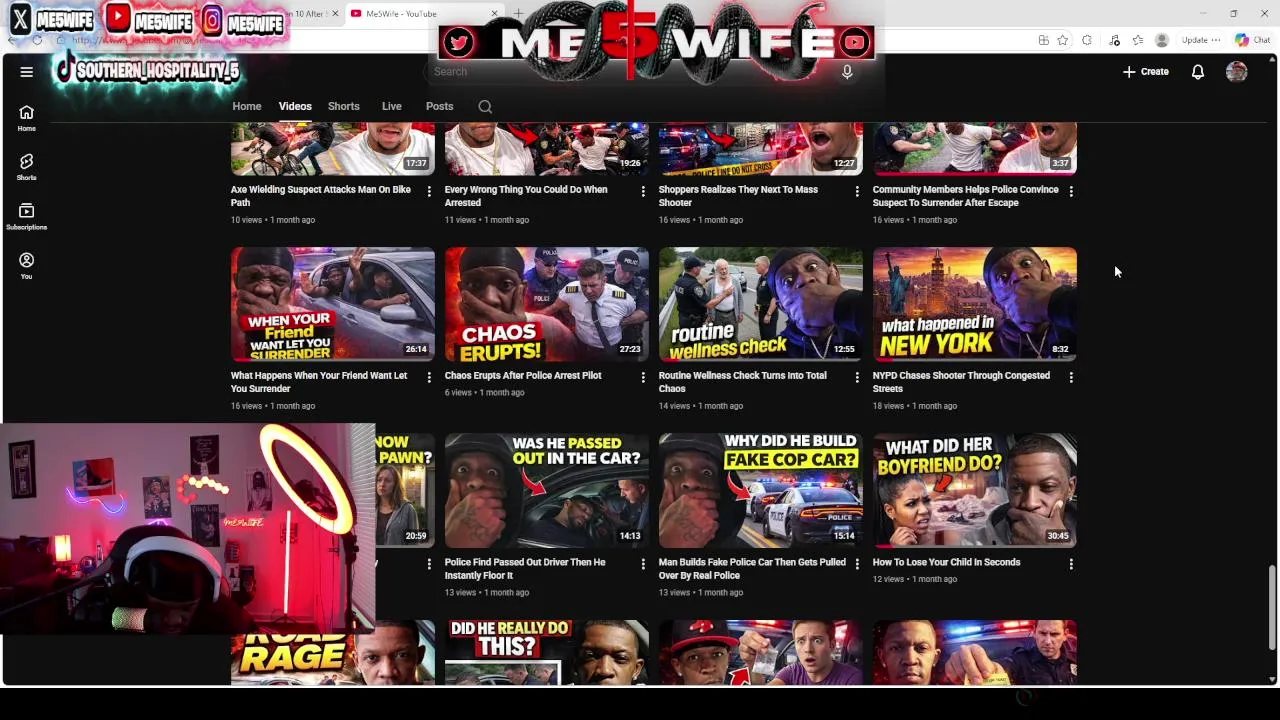Open 'Every Wrong Thing You Could Do' title
Image resolution: width=1280 pixels, height=720 pixels.
[526, 196]
